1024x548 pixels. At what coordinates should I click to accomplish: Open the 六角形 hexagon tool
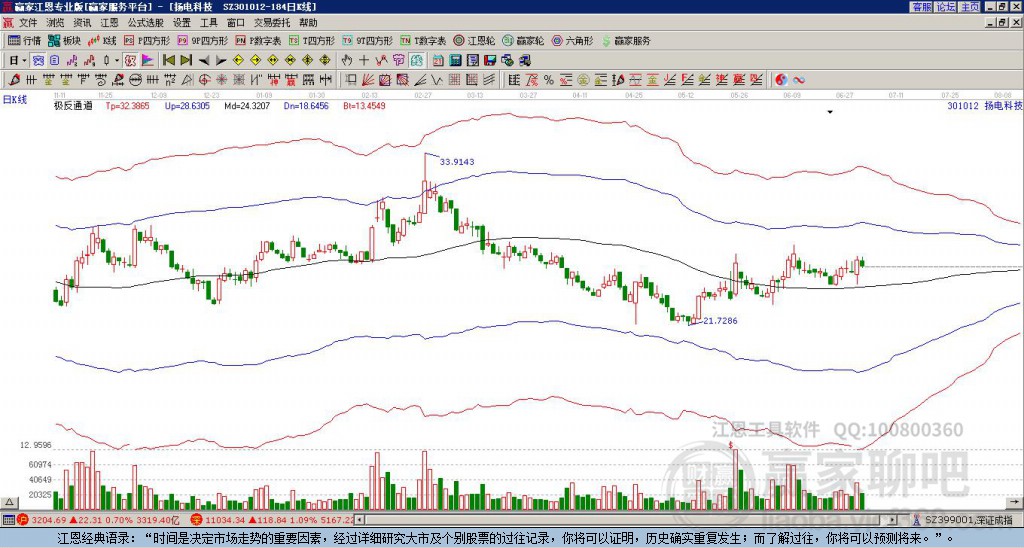tap(573, 40)
